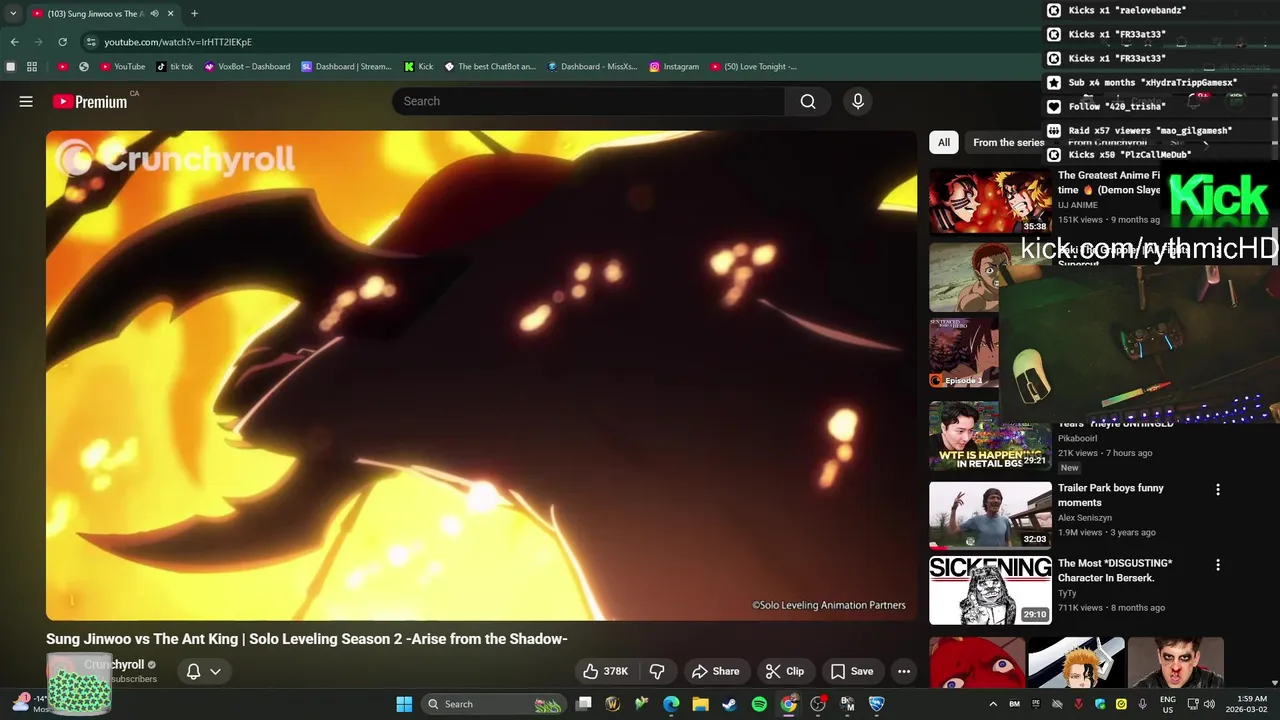Open File Explorer from the taskbar
This screenshot has width=1280, height=720.
point(701,704)
